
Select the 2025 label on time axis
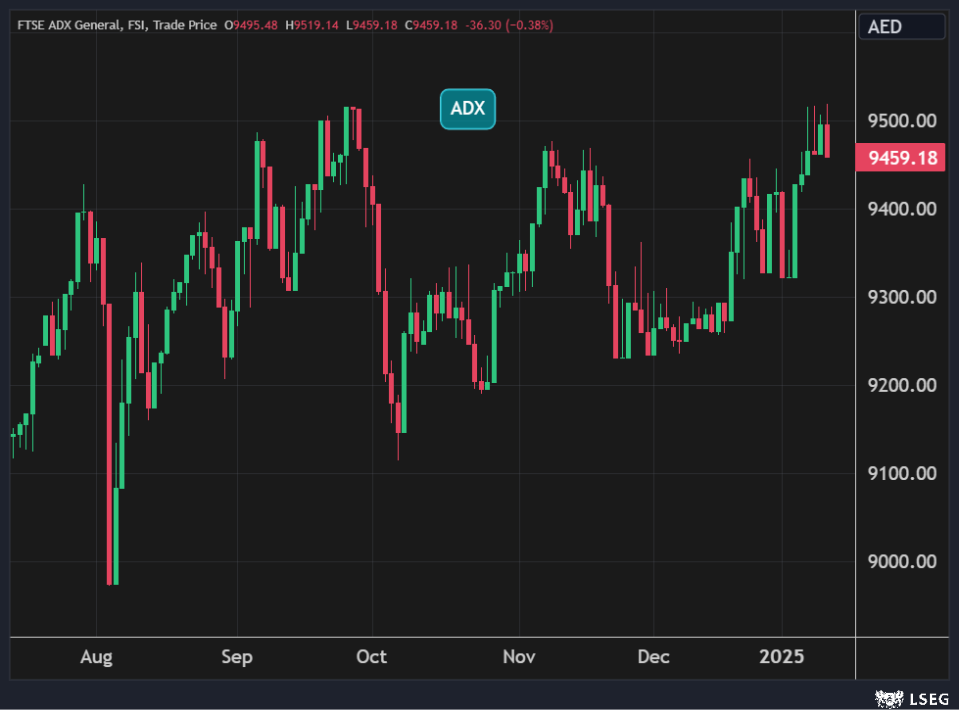782,657
